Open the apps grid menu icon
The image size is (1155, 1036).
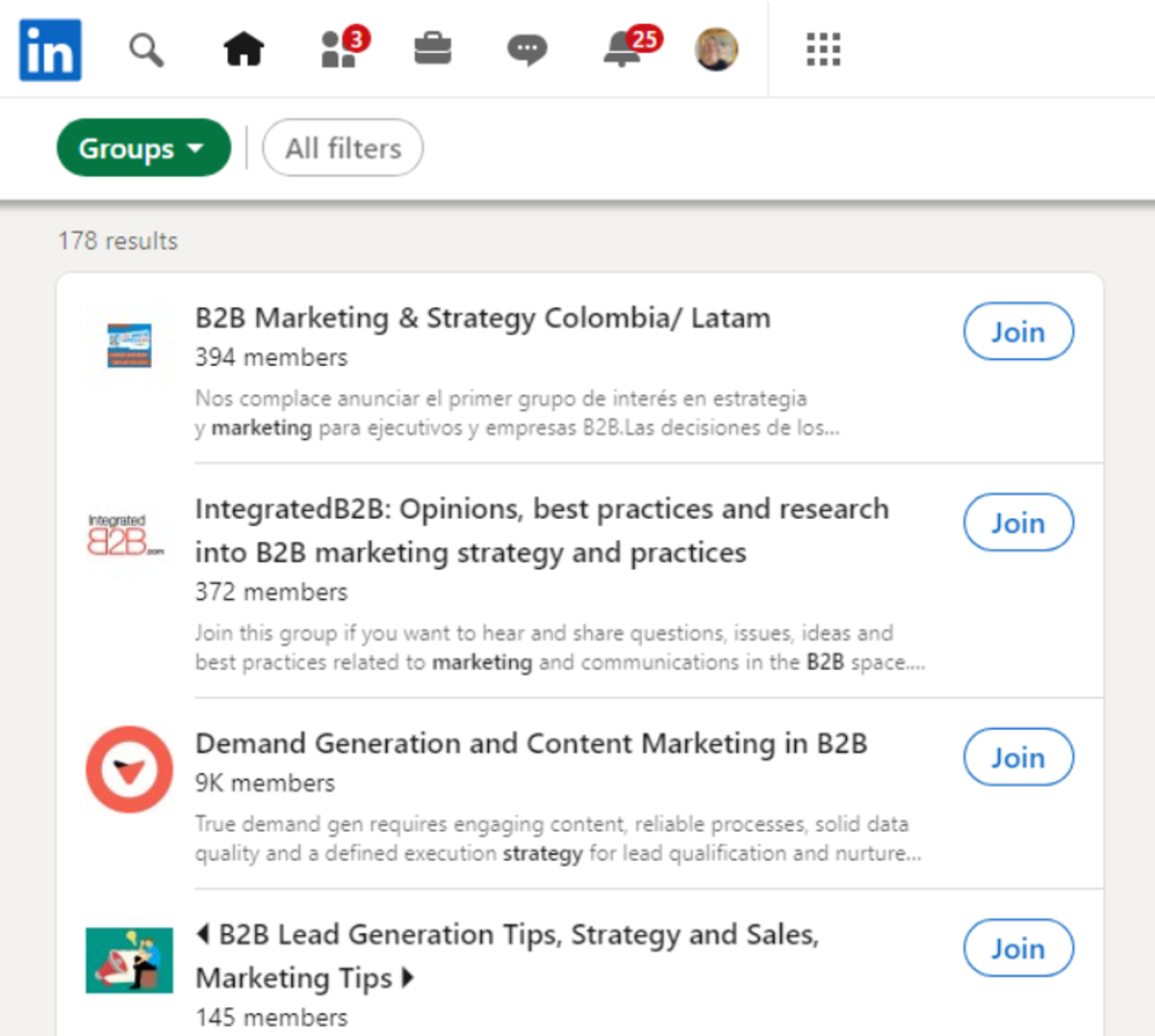(823, 49)
